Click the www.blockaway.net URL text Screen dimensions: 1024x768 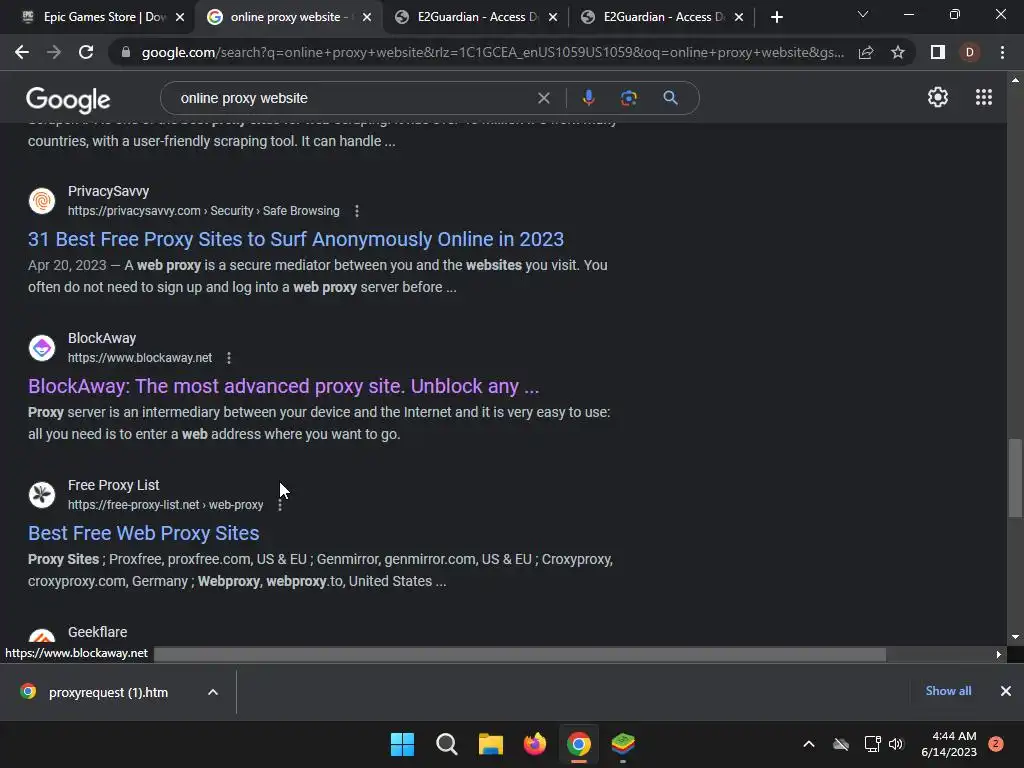pos(140,358)
